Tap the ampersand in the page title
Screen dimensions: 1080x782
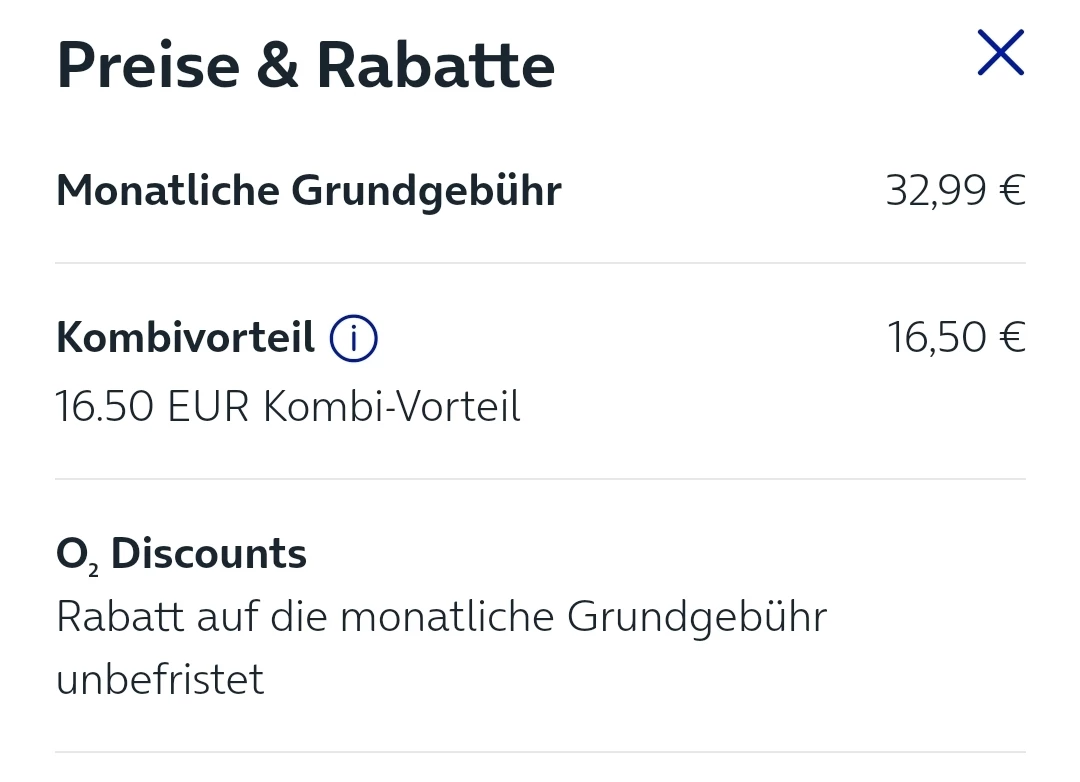(278, 66)
